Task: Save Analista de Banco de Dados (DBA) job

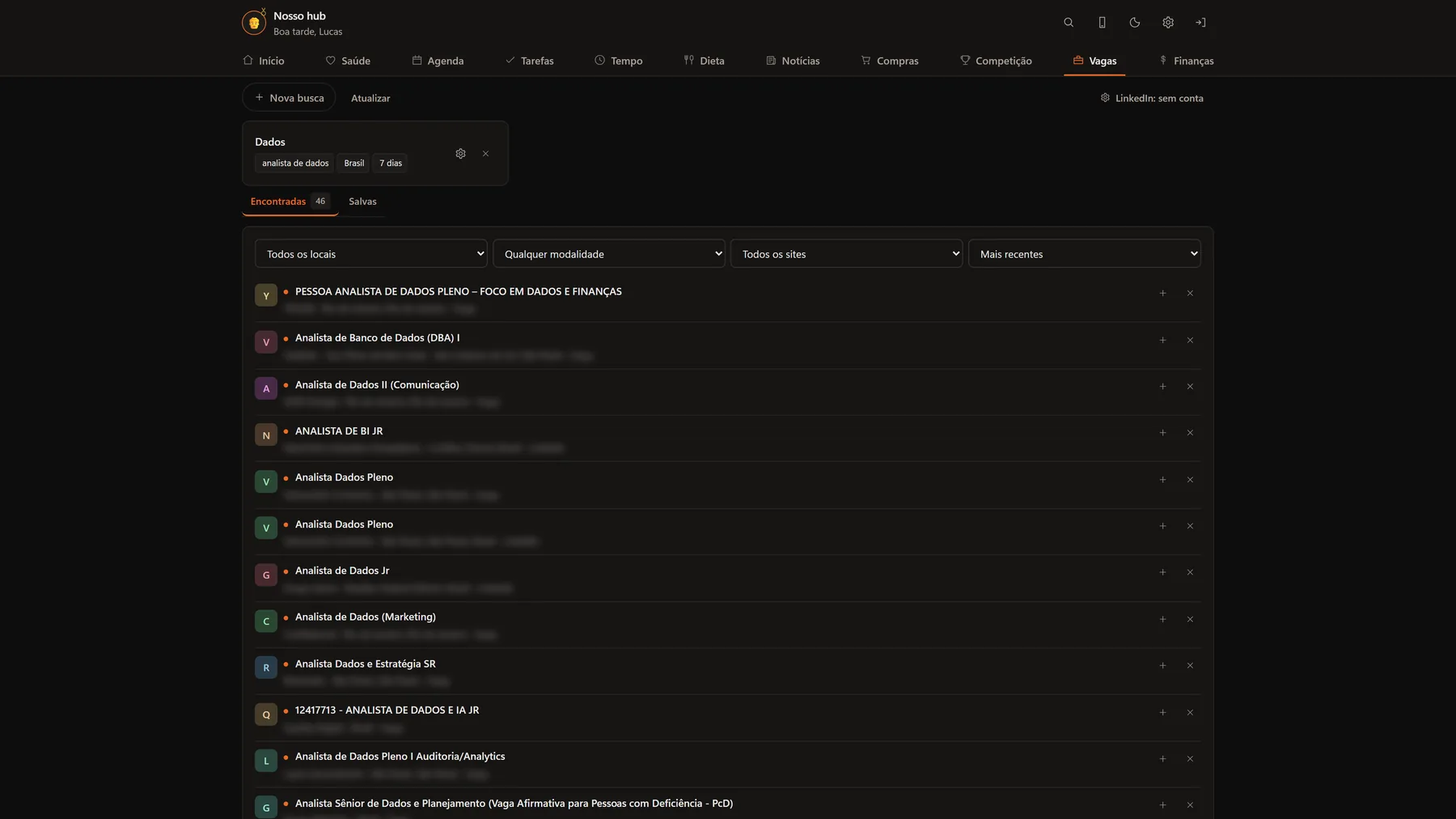Action: (1162, 340)
